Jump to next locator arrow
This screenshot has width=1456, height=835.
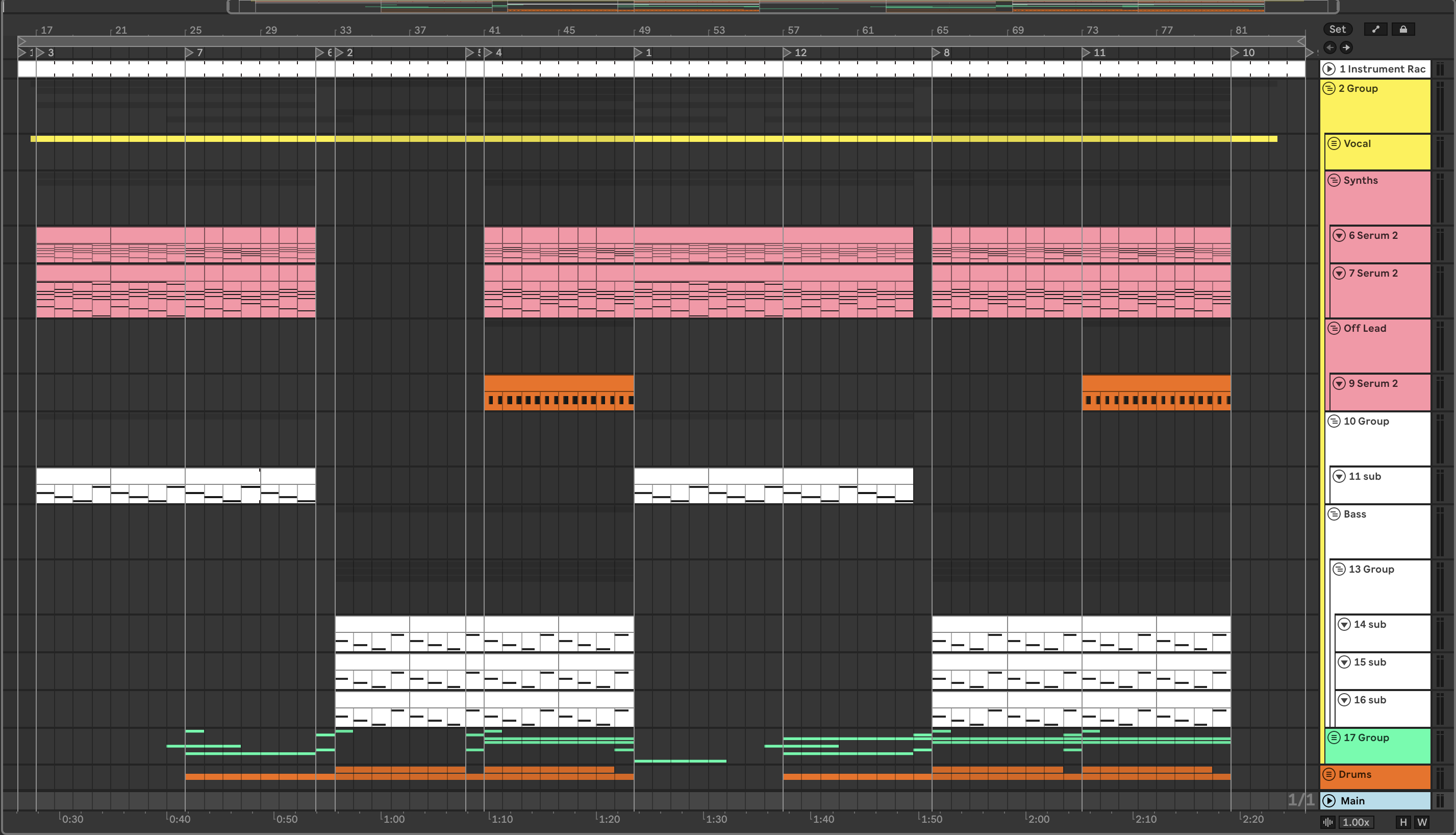coord(1346,47)
